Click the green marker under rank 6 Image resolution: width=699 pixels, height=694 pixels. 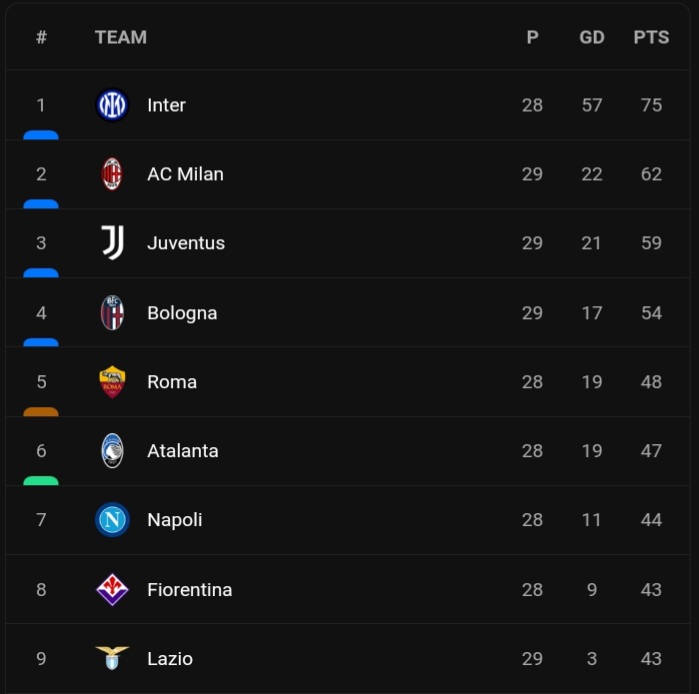[x=41, y=480]
